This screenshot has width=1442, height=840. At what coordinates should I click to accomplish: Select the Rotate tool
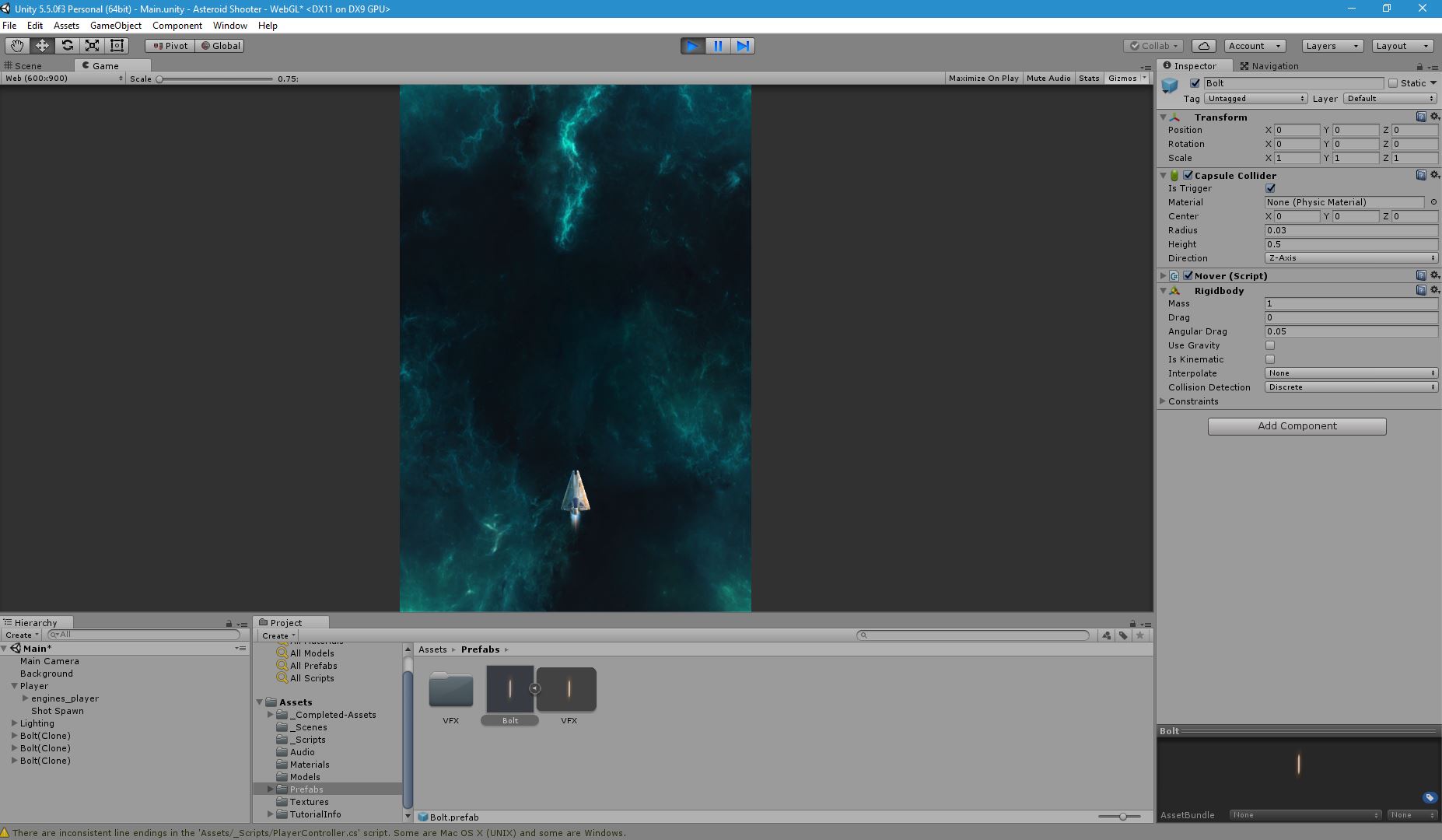(x=67, y=46)
